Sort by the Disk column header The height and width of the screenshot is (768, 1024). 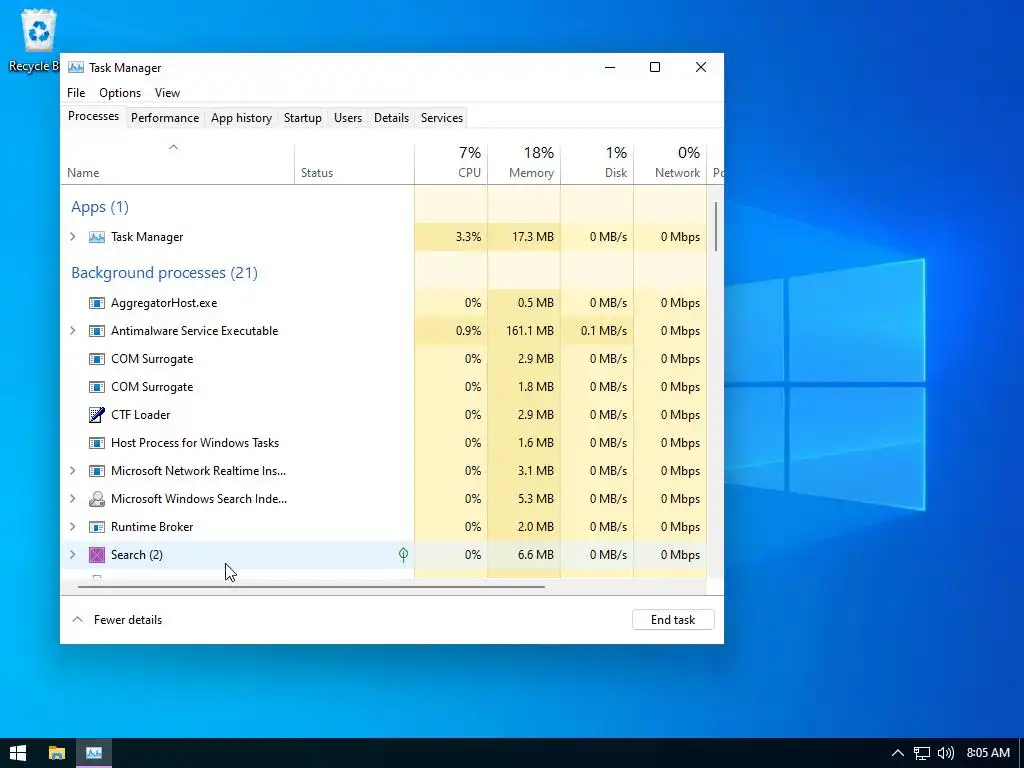click(x=597, y=163)
